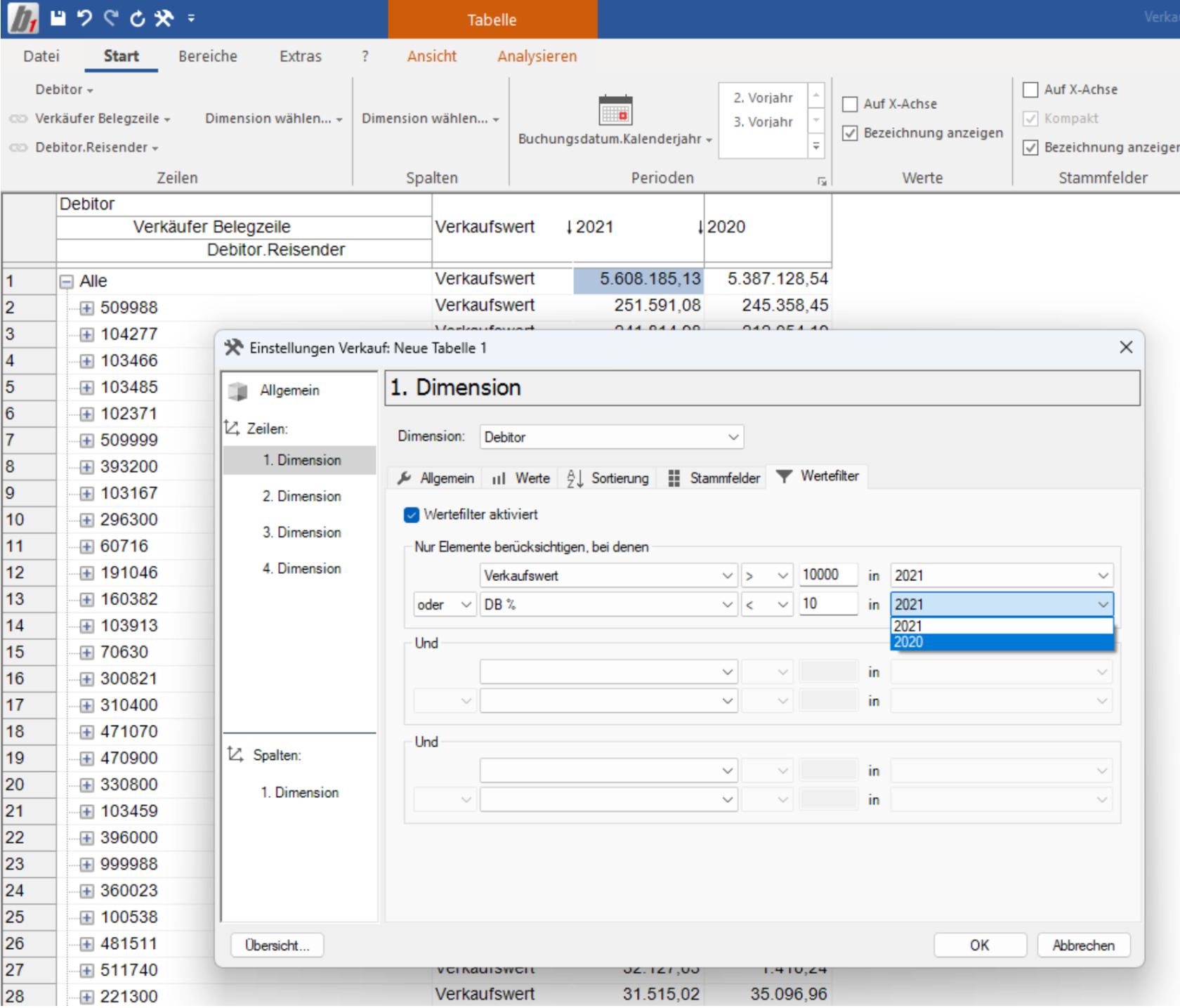Open the DB % filter dropdown
1180x1008 pixels.
click(609, 604)
